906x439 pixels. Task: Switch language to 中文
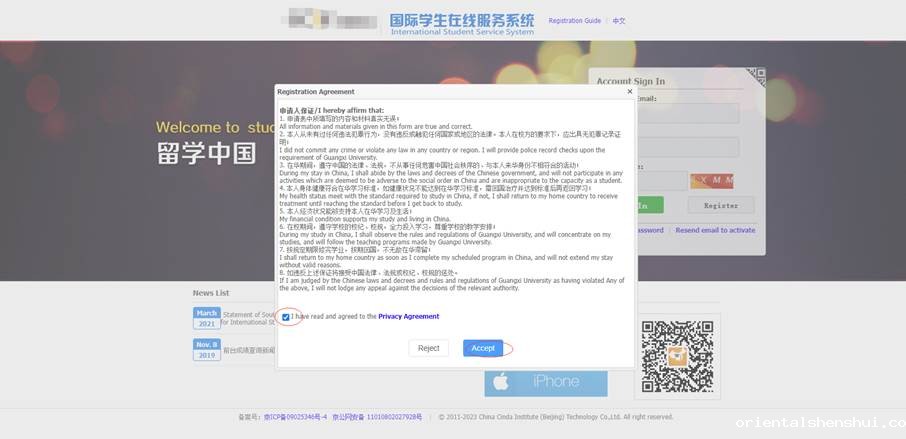619,21
